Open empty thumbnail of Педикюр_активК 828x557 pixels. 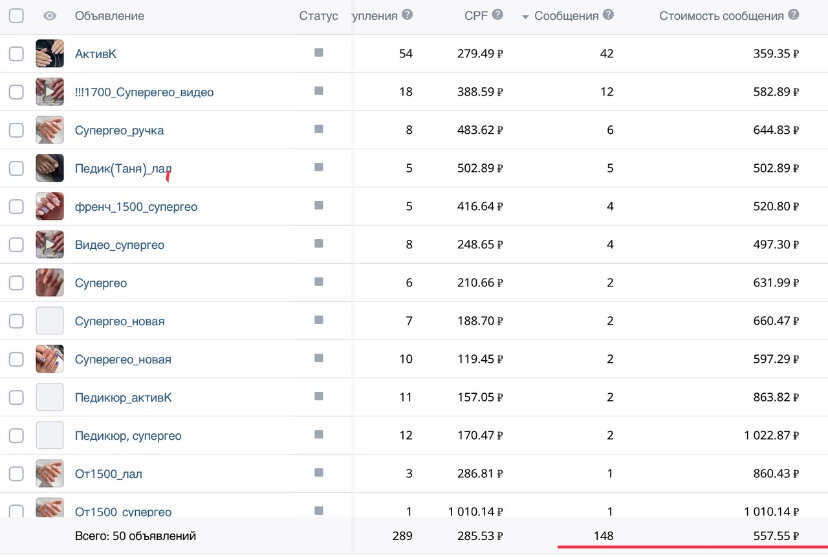tap(50, 397)
